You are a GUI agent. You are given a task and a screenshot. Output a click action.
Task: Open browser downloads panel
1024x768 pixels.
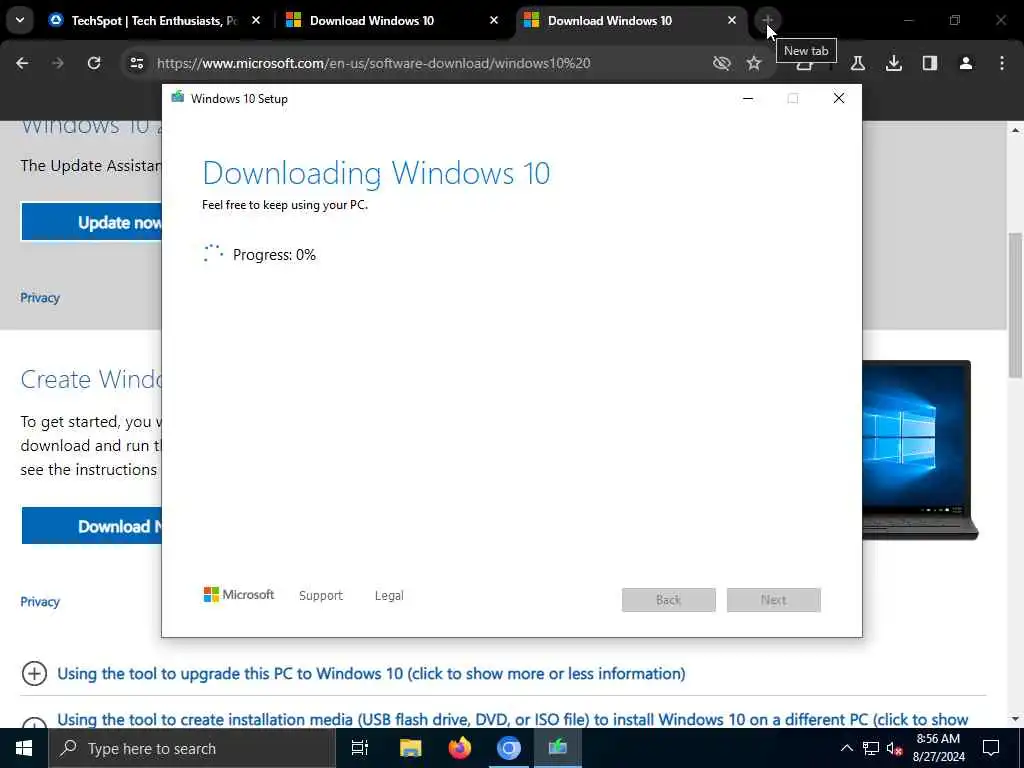tap(894, 63)
